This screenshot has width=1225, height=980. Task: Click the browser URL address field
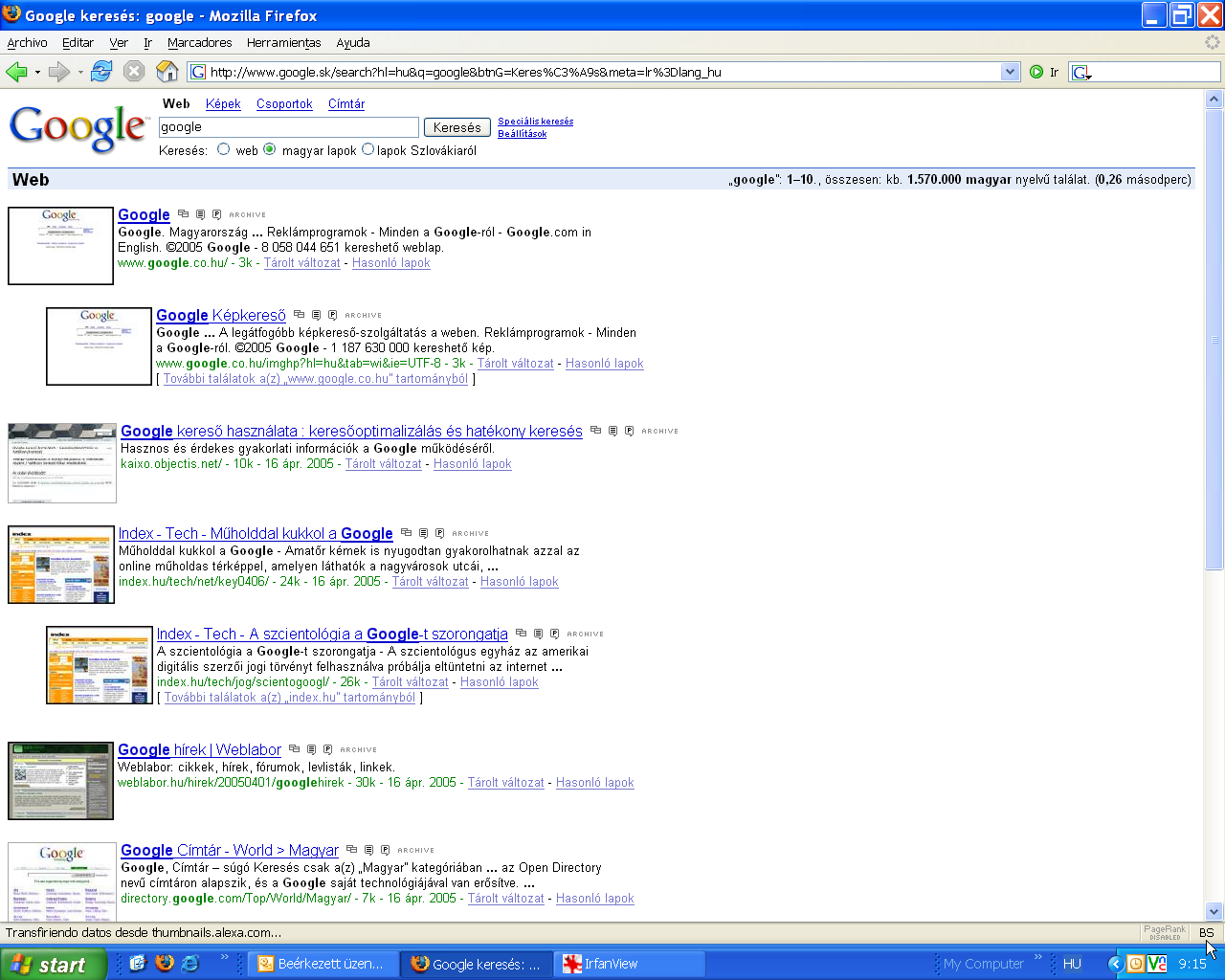point(603,72)
